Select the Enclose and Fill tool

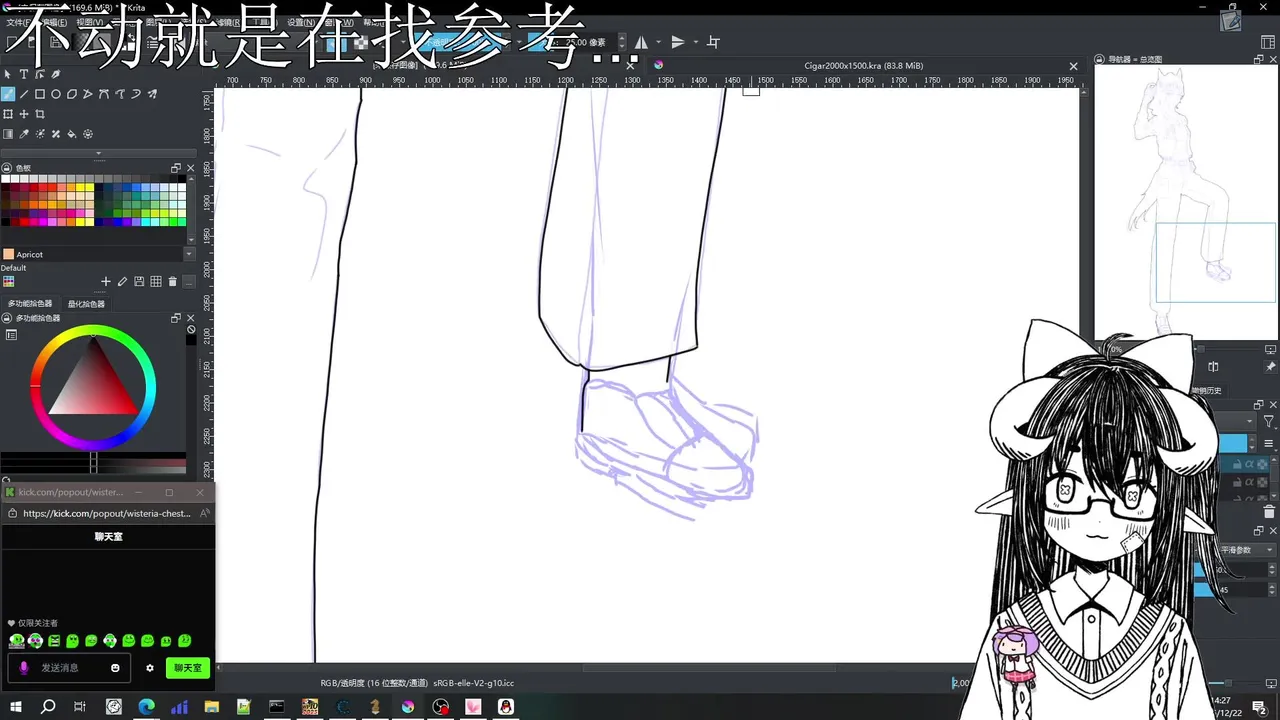[88, 134]
